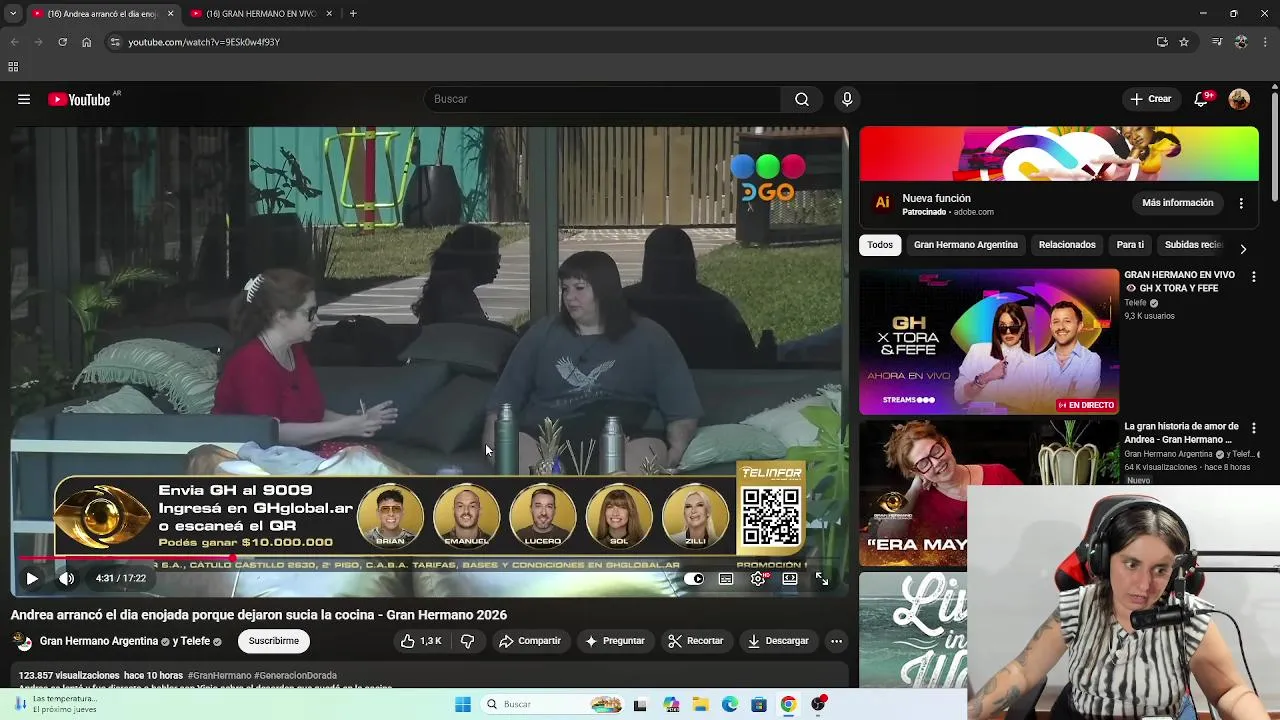This screenshot has width=1280, height=720.
Task: Play the paused video
Action: pyautogui.click(x=32, y=578)
